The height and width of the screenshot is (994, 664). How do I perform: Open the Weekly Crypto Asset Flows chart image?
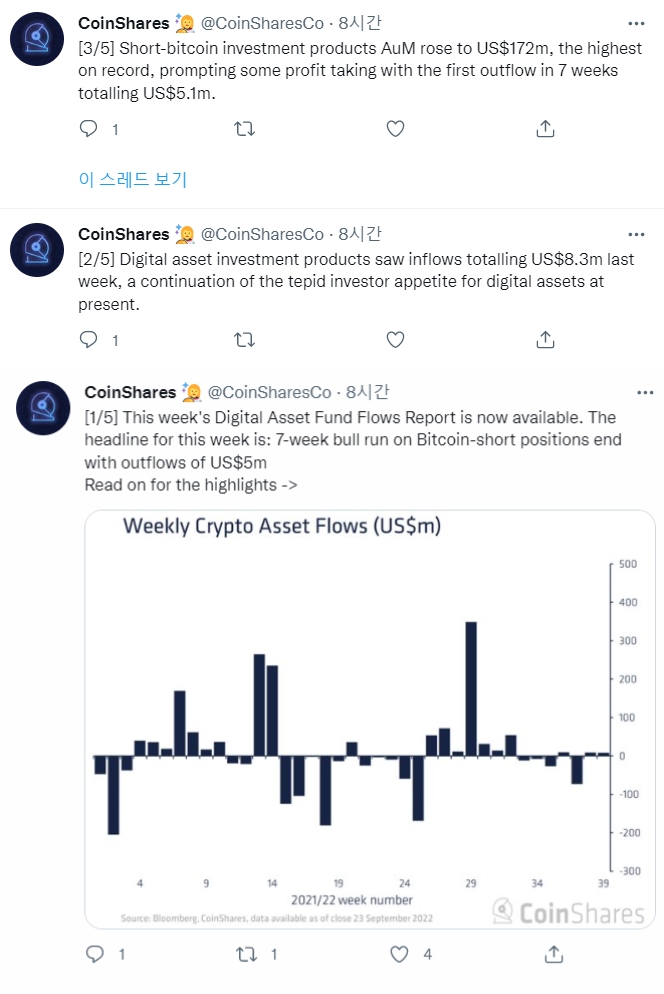click(370, 720)
